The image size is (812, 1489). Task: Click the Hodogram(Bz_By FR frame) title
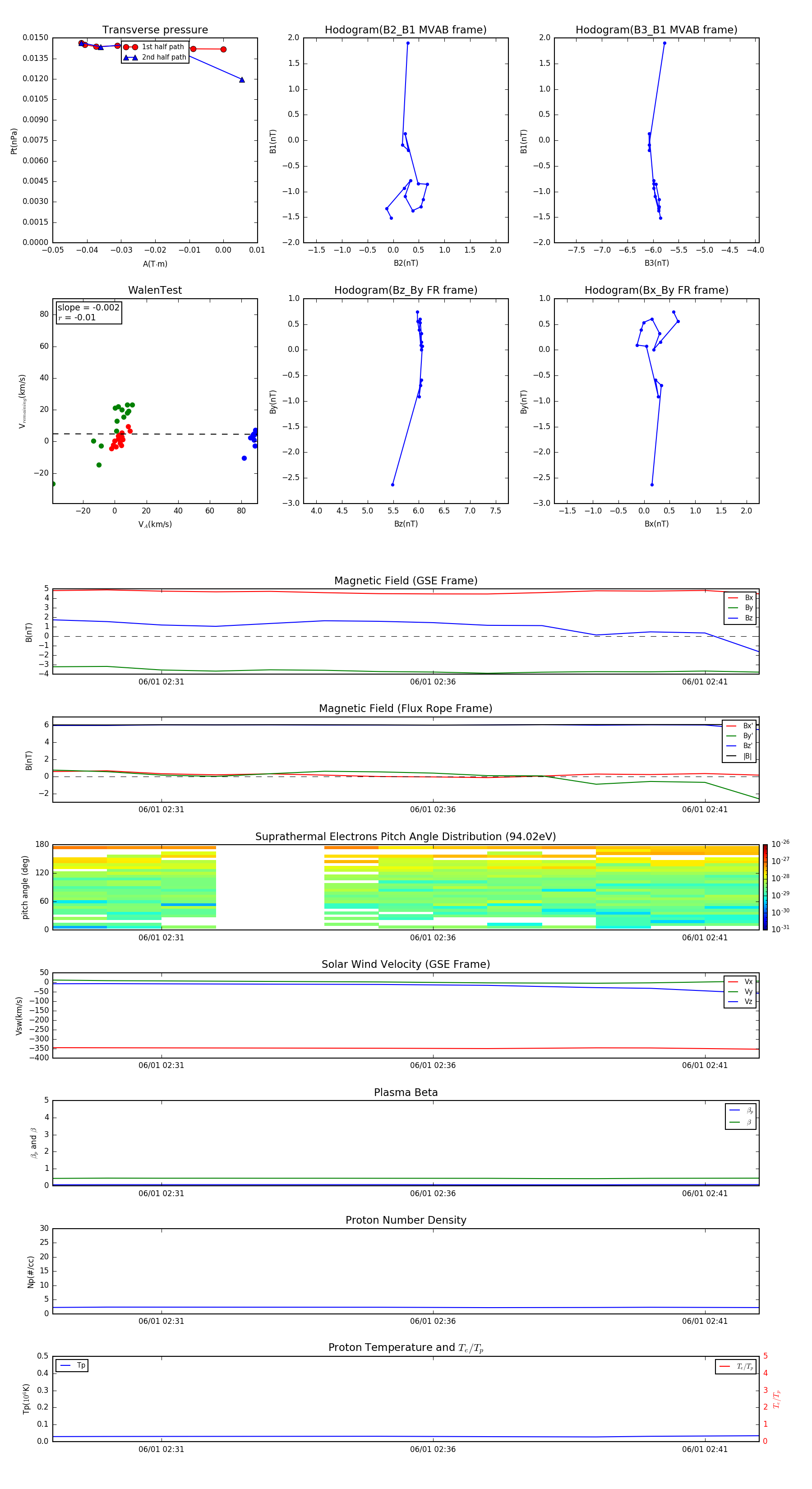tap(406, 290)
